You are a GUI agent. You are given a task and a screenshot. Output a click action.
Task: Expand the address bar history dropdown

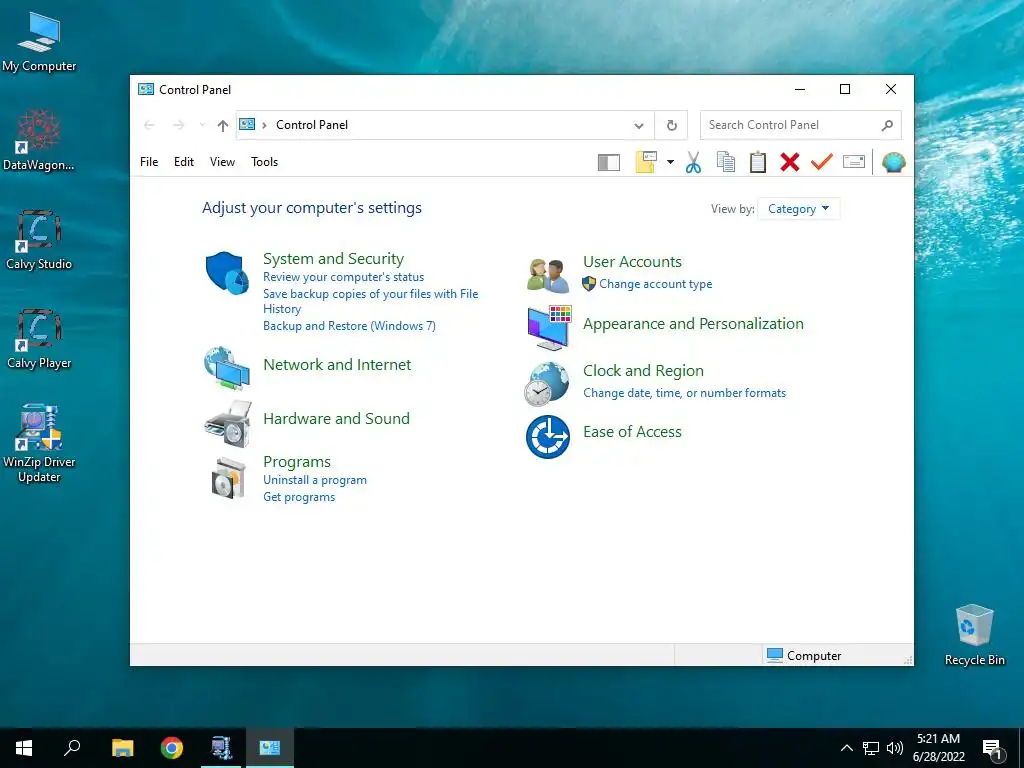[x=639, y=125]
